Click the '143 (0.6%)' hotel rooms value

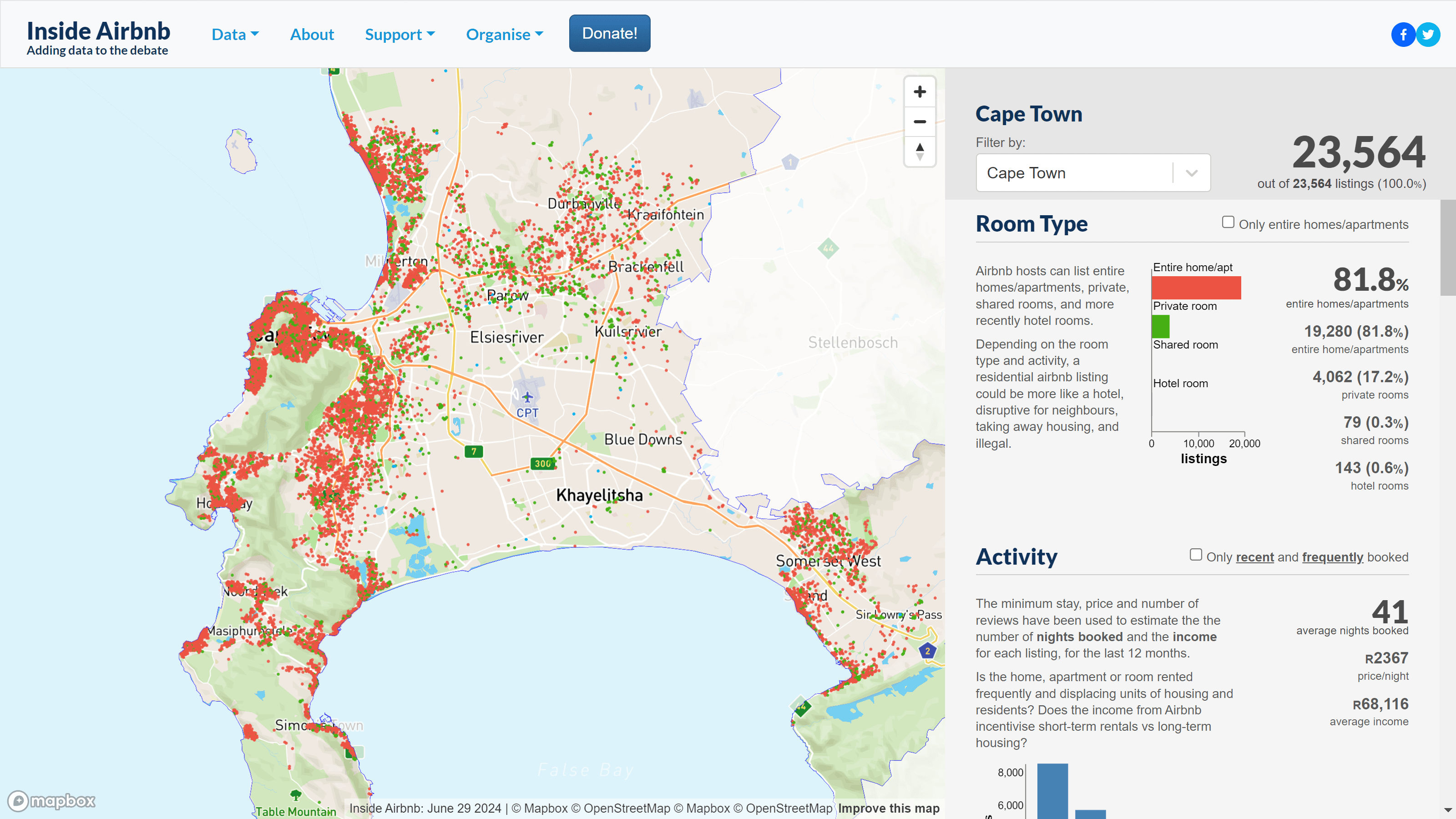tap(1372, 468)
